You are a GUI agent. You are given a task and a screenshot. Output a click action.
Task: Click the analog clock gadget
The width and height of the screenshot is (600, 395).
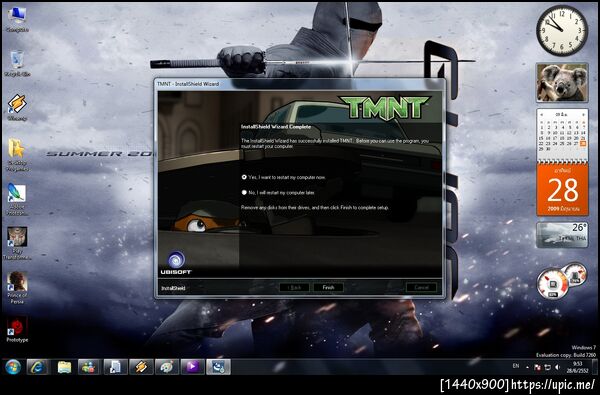[x=562, y=31]
